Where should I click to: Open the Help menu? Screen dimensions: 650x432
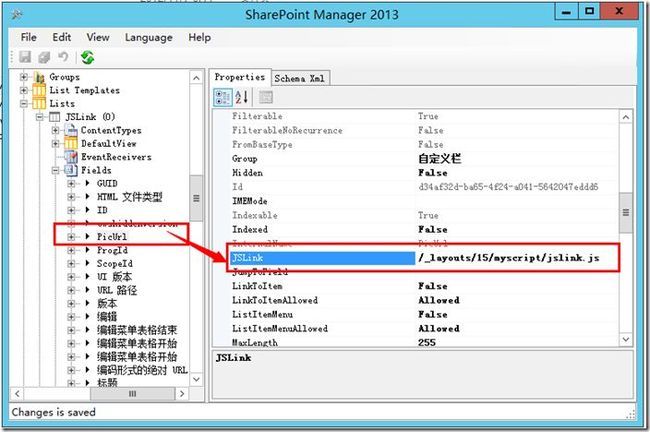(x=199, y=37)
